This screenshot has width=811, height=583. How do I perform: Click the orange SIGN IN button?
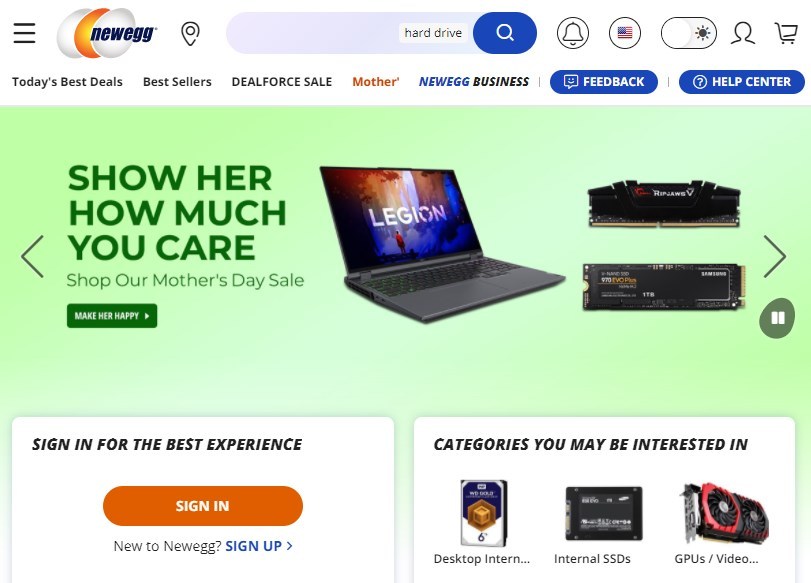click(203, 506)
